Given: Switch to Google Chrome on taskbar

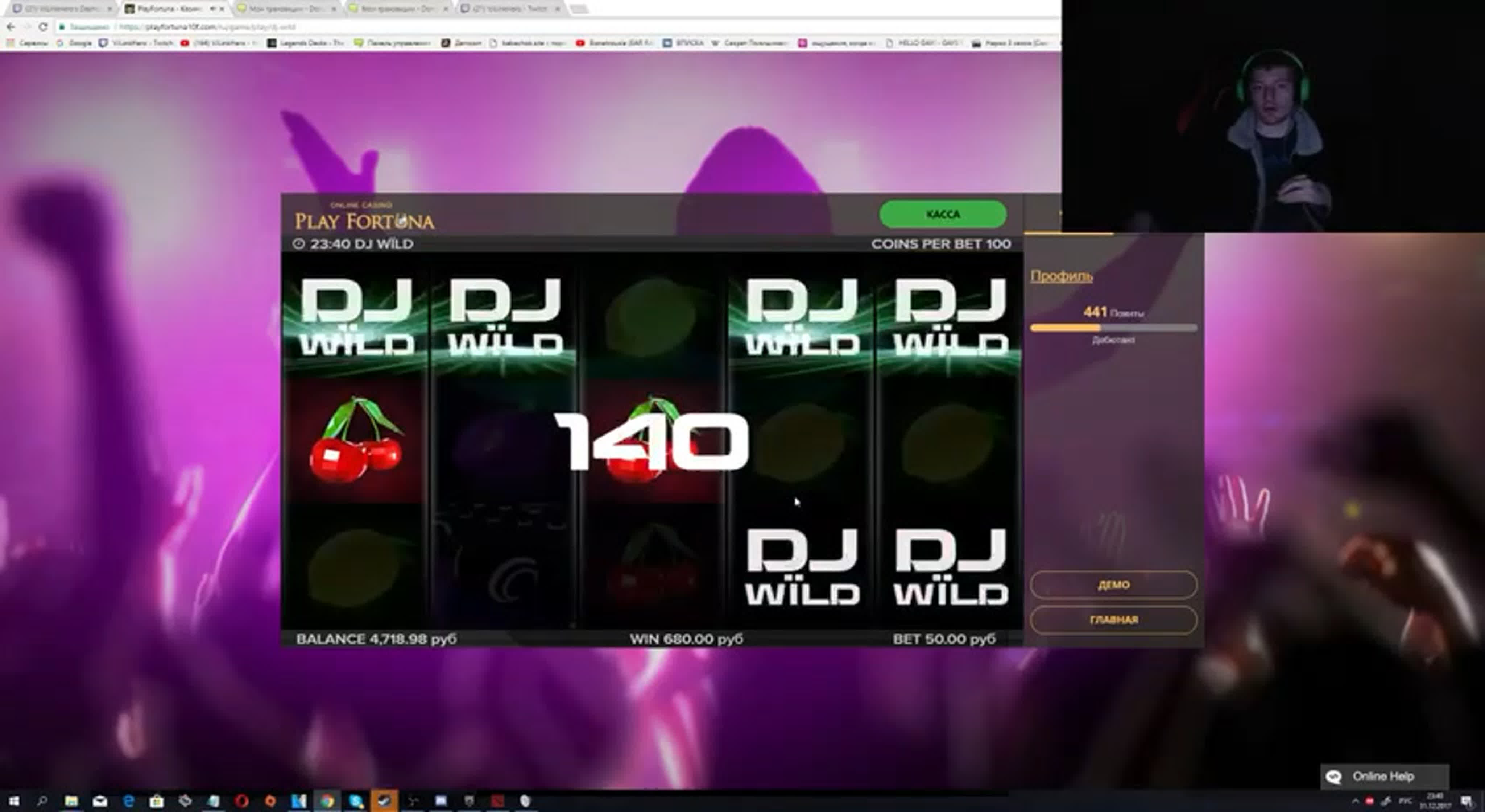Looking at the screenshot, I should tap(327, 801).
